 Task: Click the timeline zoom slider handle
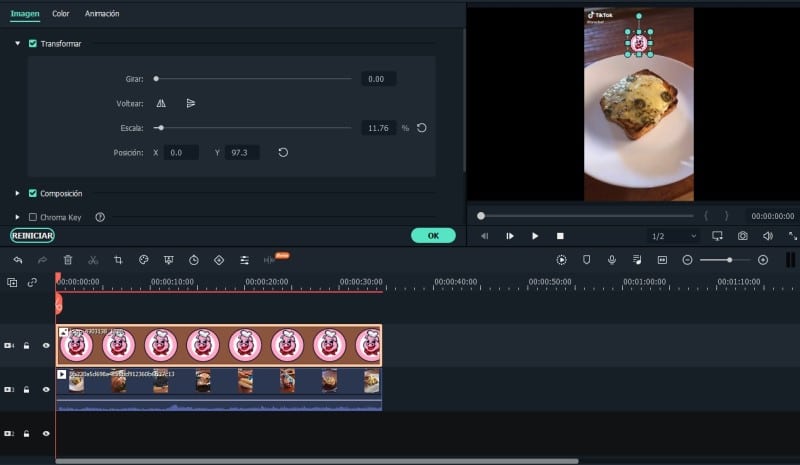tap(730, 260)
